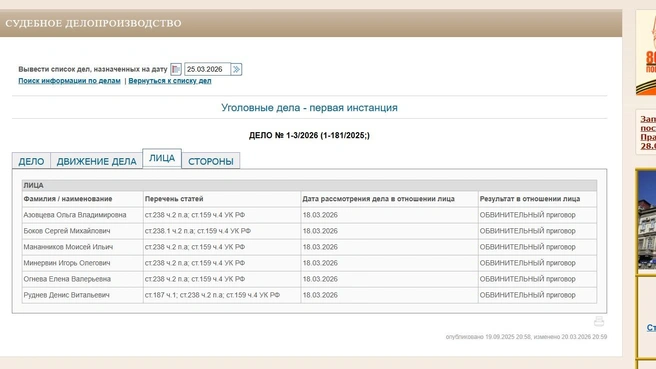Click the case title ДЕЛО № 1-3/2026

coord(309,135)
